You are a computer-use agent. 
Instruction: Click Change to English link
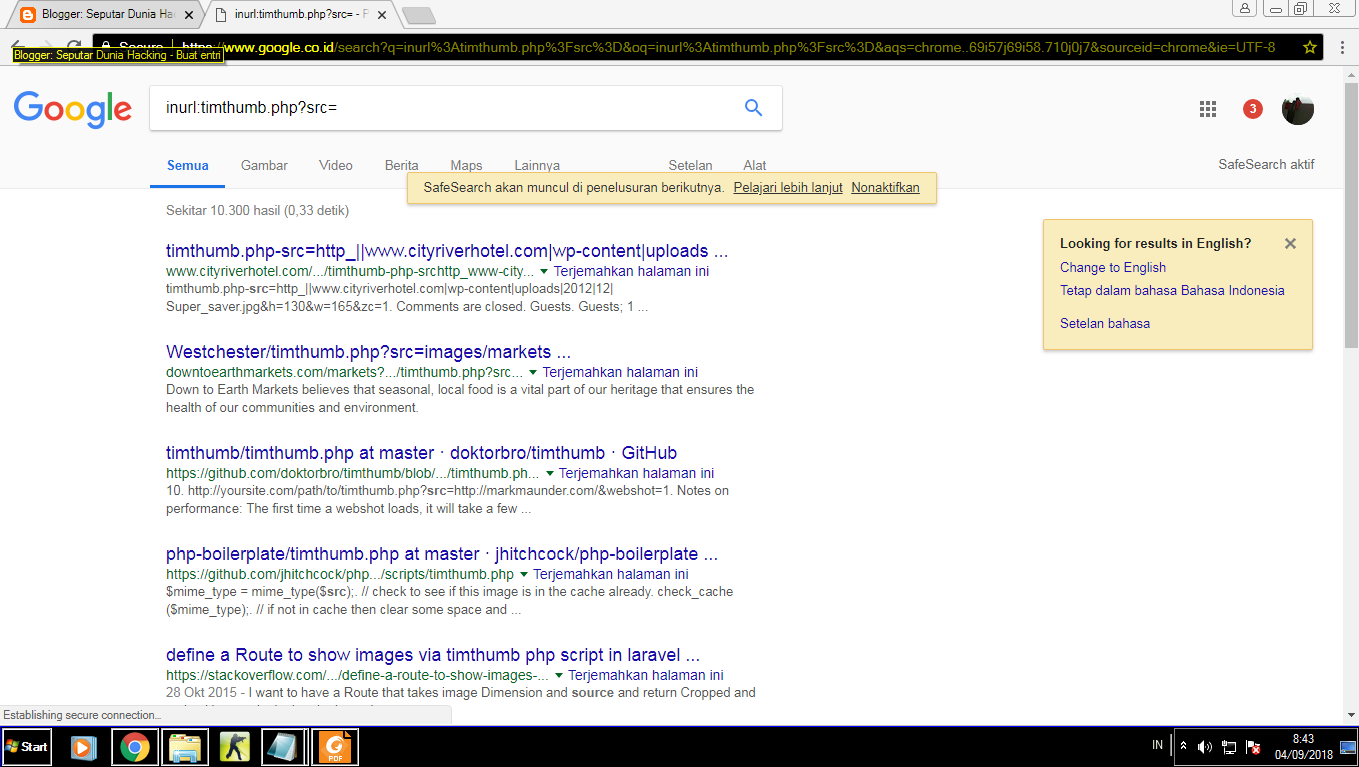pos(1113,267)
